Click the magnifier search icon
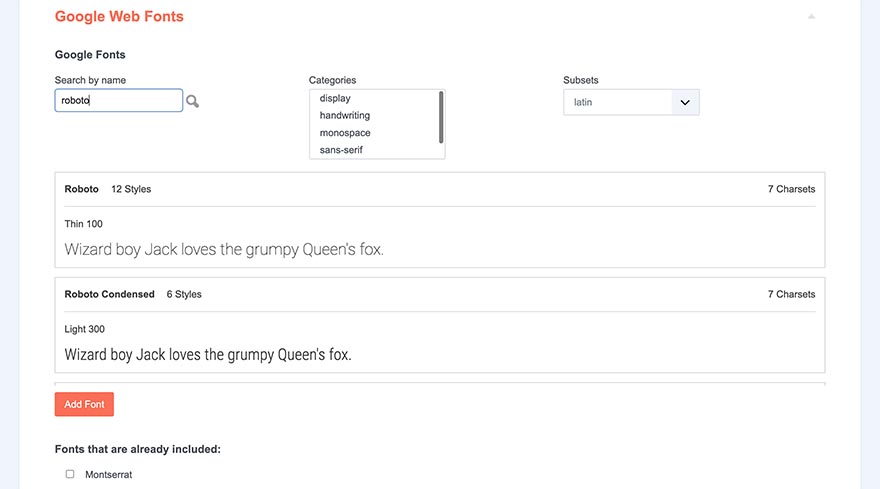Screen dimensions: 880x489 [x=192, y=102]
